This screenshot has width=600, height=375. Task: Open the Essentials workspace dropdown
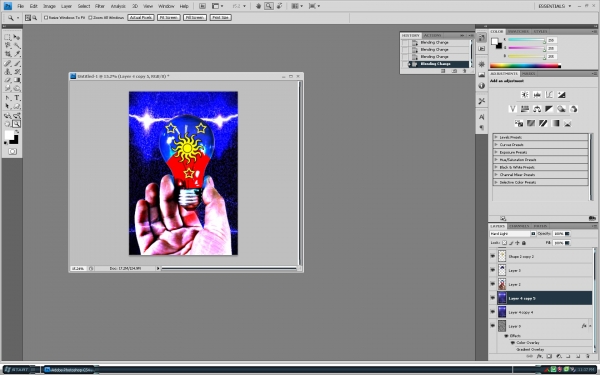point(554,6)
